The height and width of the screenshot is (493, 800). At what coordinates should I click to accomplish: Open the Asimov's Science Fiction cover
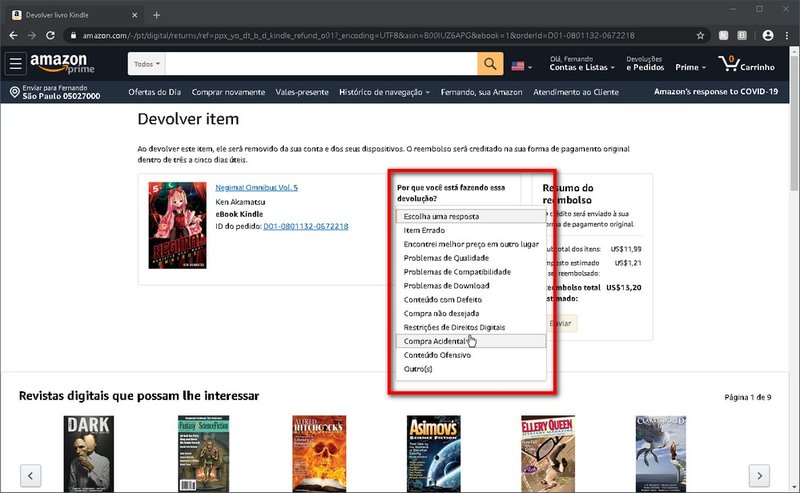pos(434,454)
